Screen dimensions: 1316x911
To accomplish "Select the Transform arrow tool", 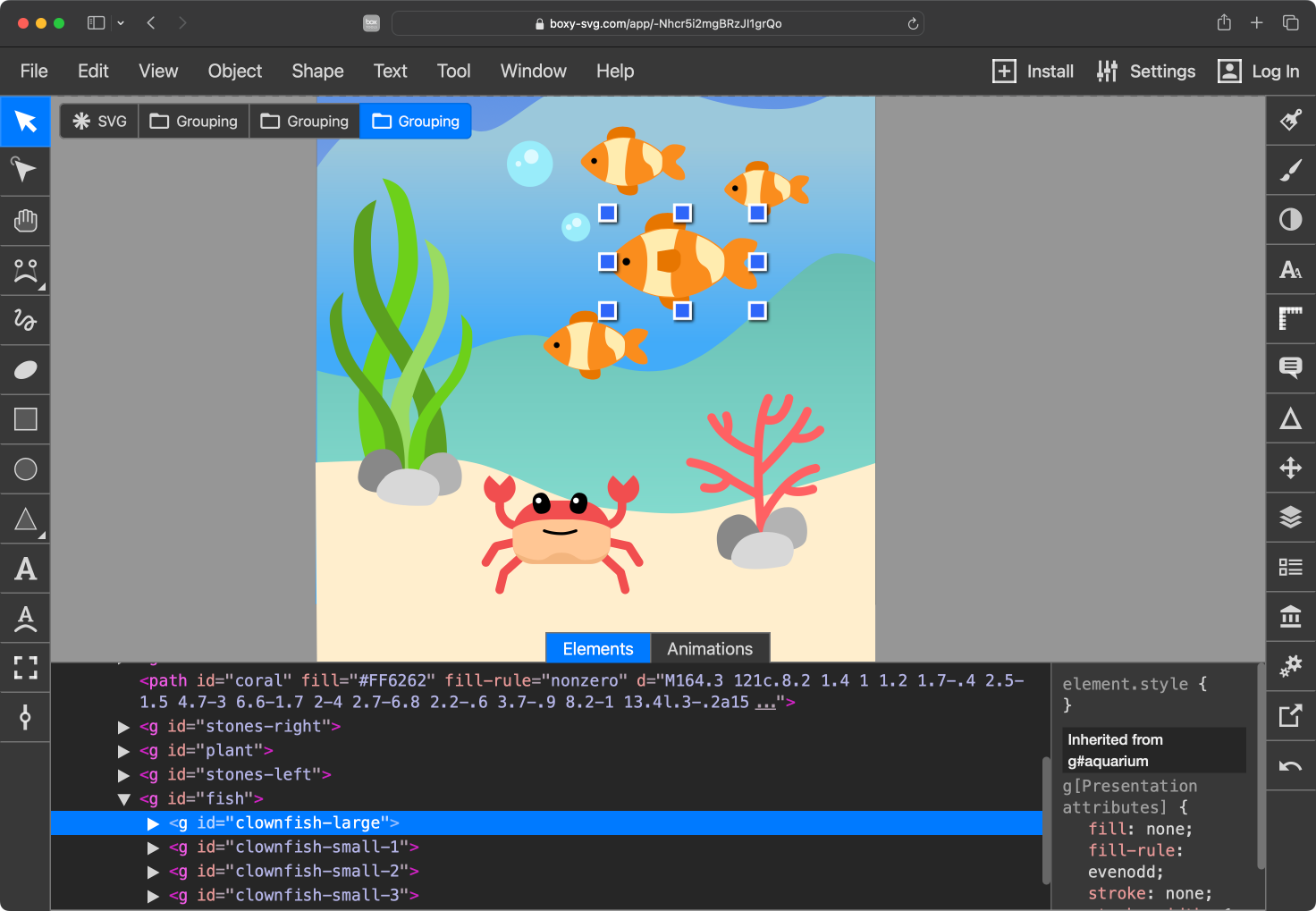I will [x=25, y=121].
